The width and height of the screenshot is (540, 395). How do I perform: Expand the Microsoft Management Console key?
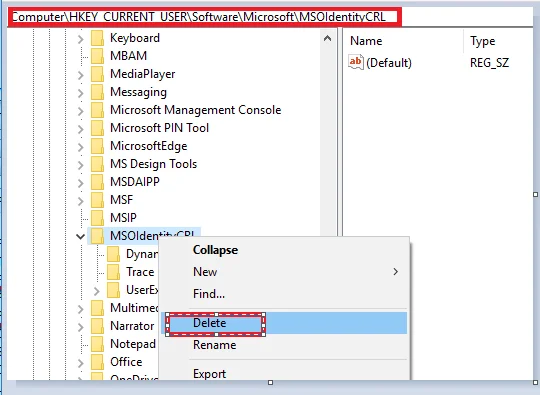pos(81,111)
